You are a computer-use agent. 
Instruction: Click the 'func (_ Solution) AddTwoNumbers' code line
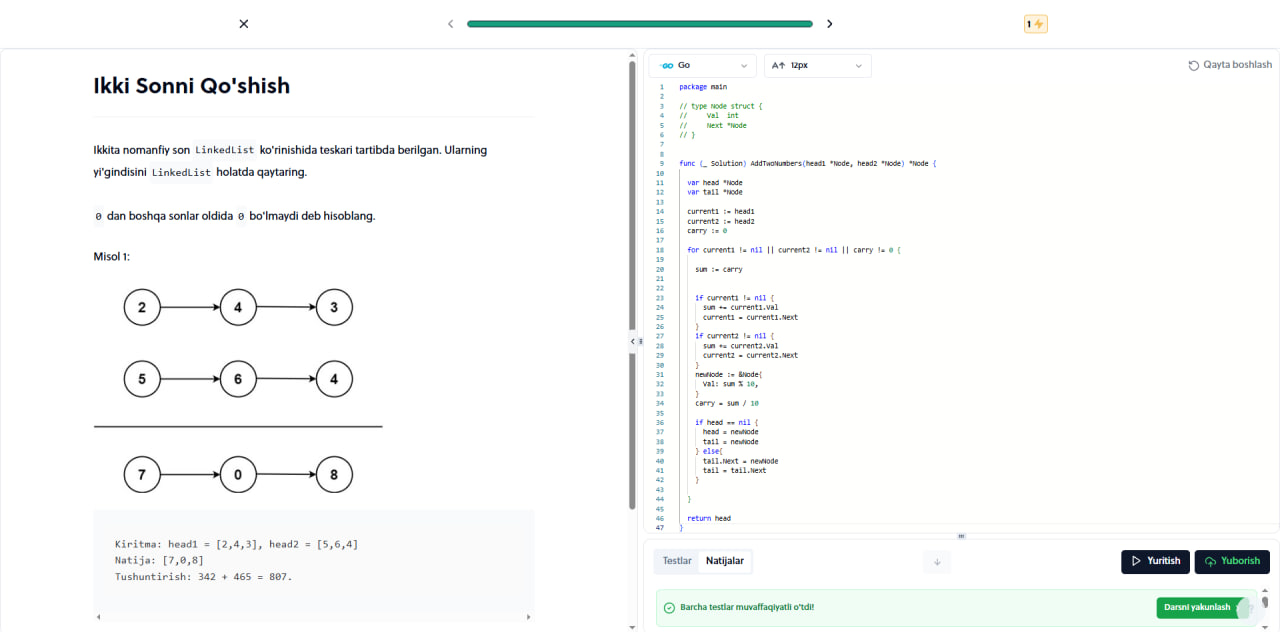coord(807,163)
